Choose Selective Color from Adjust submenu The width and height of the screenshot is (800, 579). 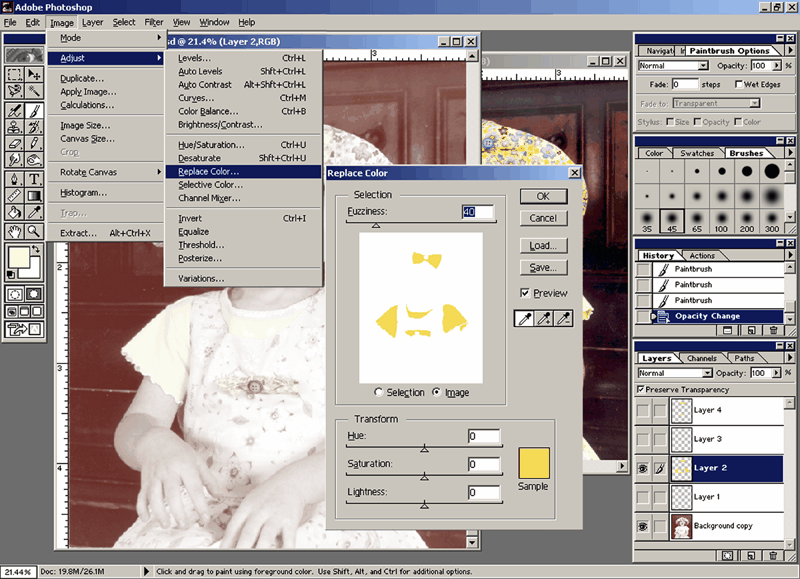(x=210, y=185)
